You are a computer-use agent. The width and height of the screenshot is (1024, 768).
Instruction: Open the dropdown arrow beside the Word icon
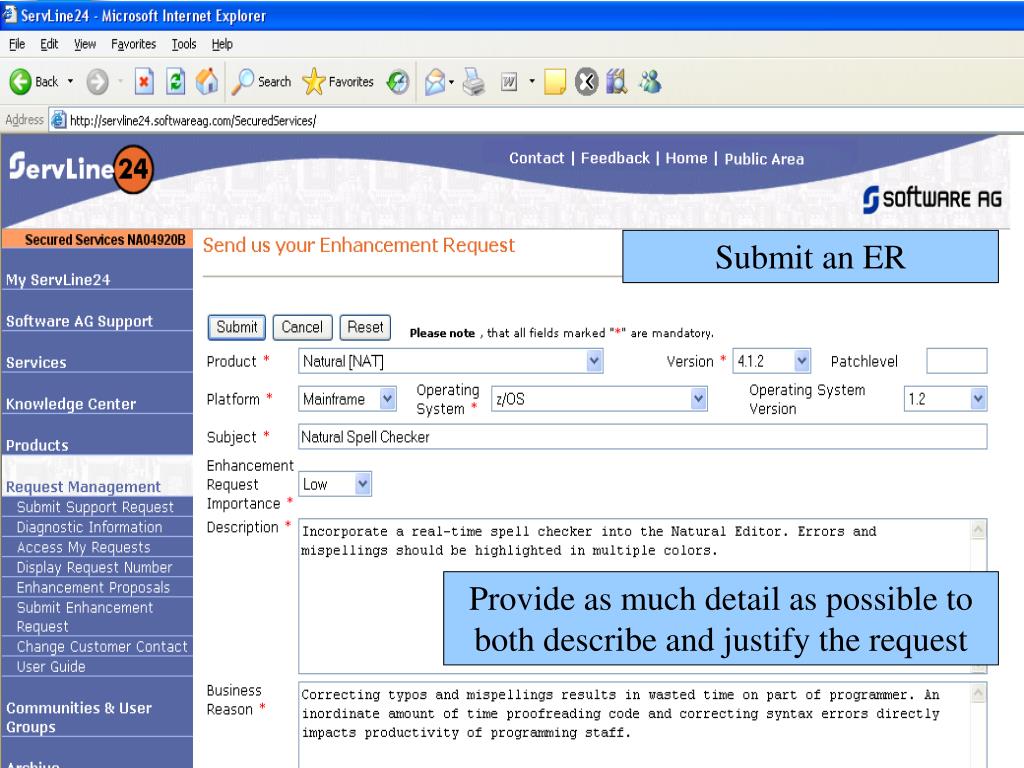pyautogui.click(x=532, y=82)
